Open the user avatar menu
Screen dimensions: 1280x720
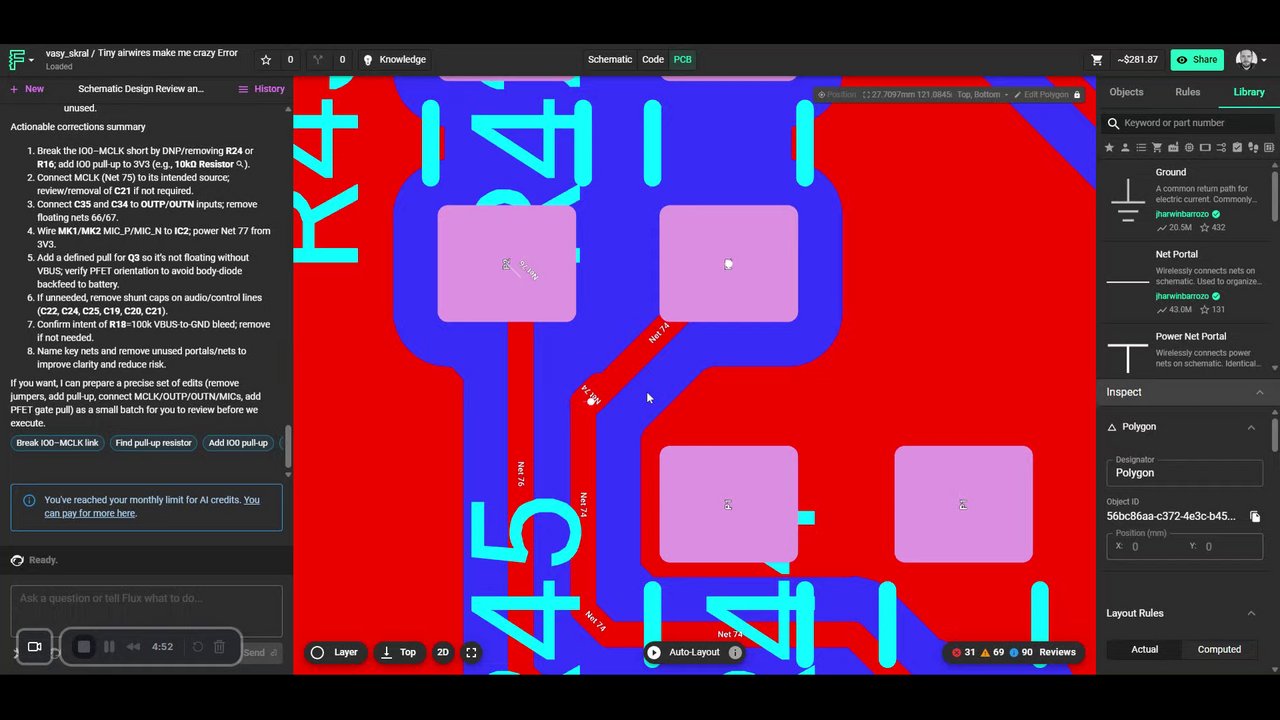click(x=1250, y=60)
